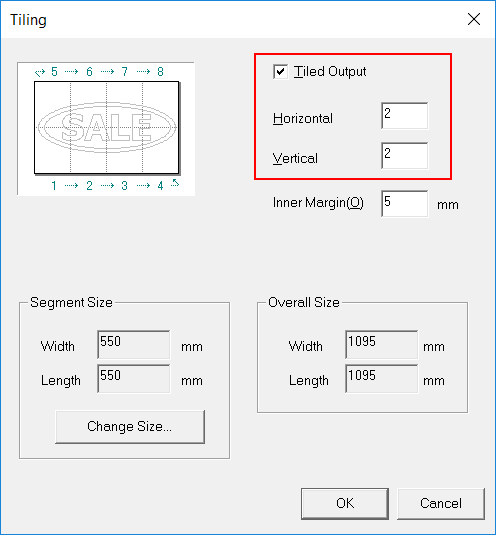Click tile number 8 in preview
Screen dimensions: 496x535
pyautogui.click(x=160, y=72)
